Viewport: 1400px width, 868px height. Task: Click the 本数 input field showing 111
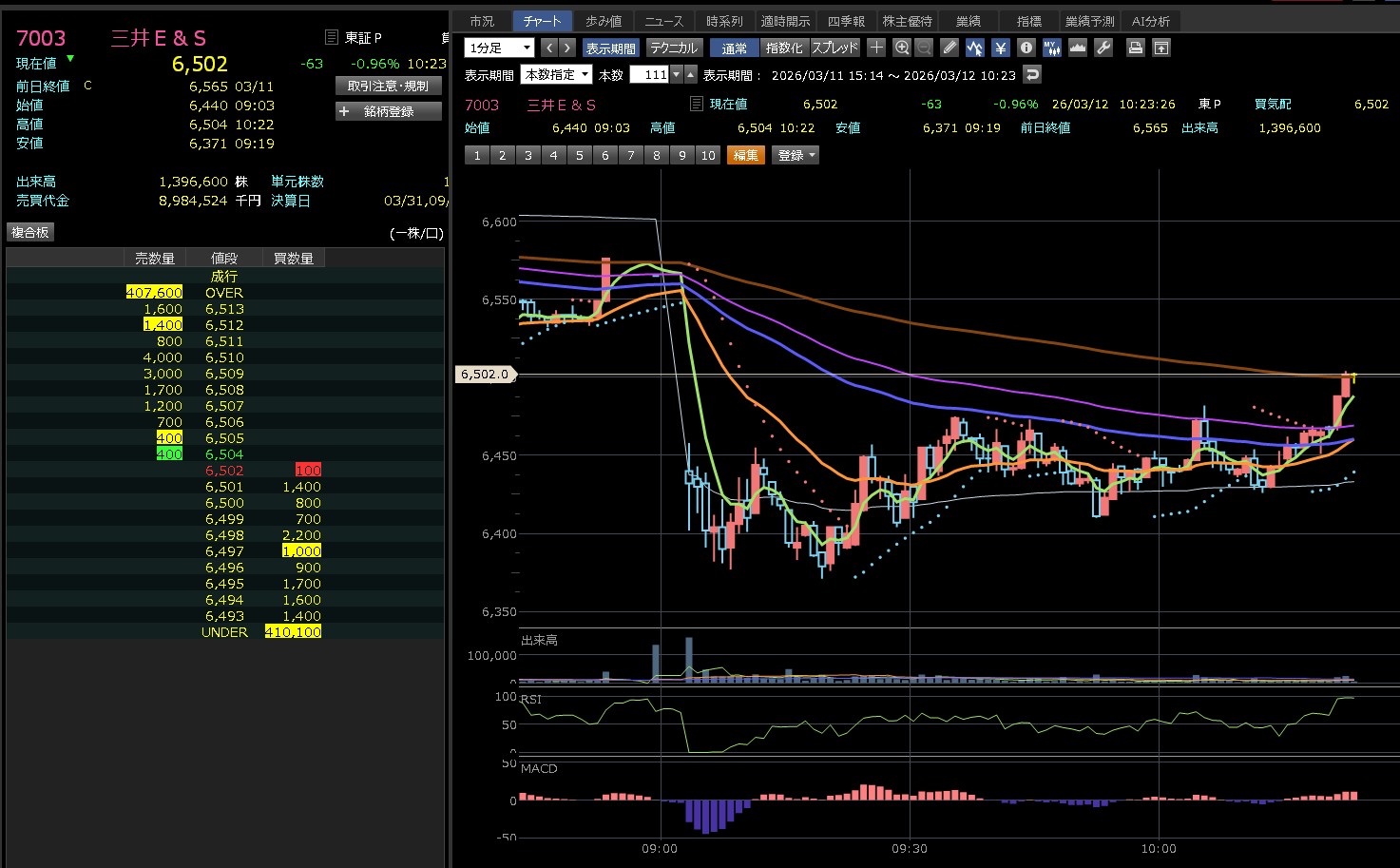click(650, 74)
